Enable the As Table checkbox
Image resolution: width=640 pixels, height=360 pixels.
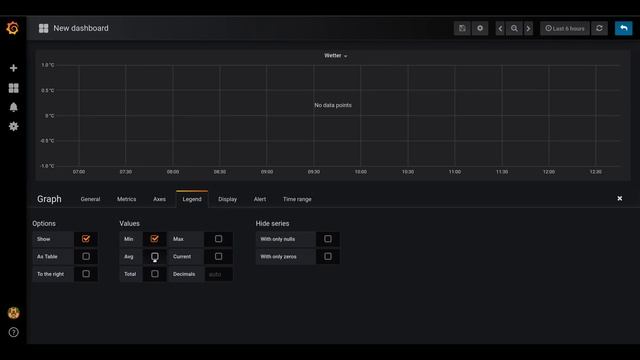86,256
